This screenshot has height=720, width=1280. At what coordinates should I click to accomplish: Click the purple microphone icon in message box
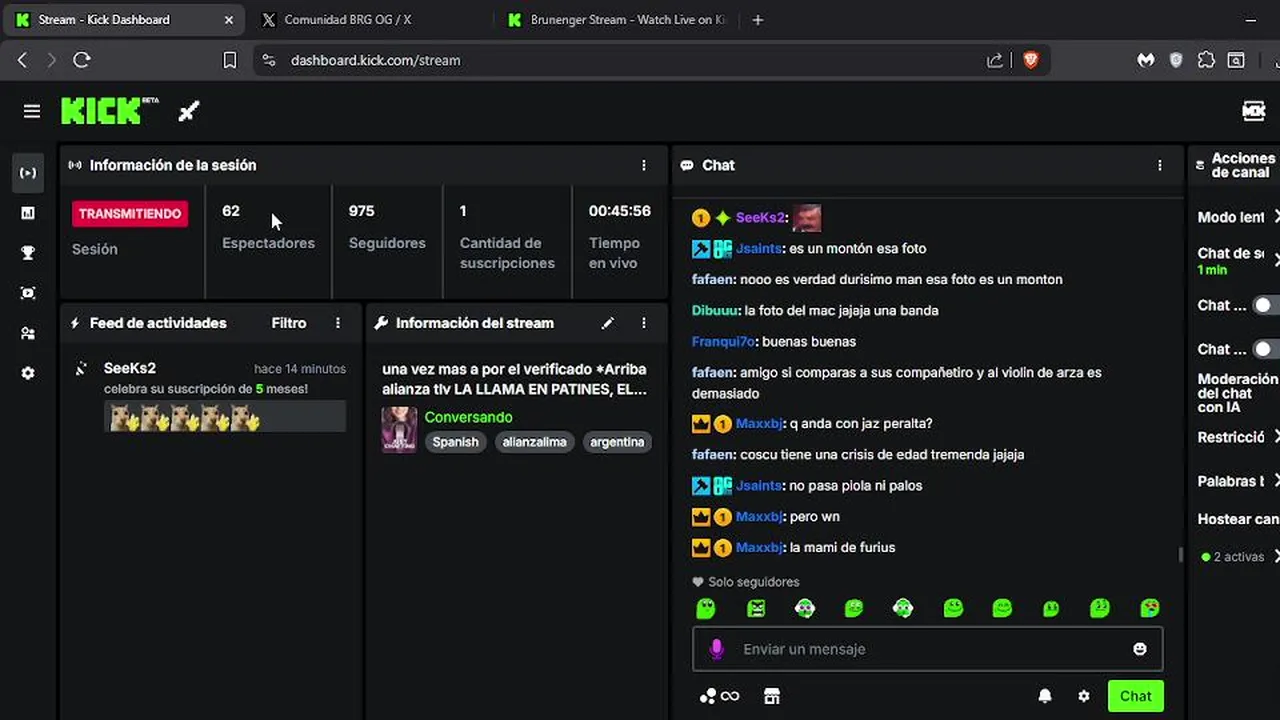pos(716,649)
